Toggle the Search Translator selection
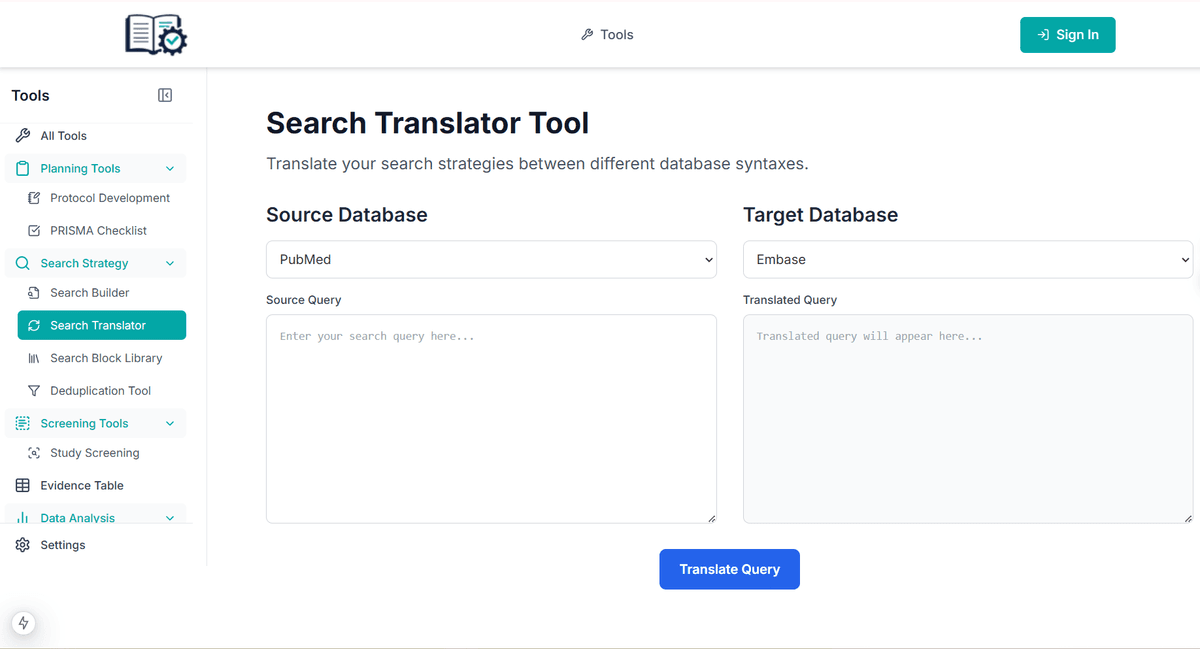1200x649 pixels. click(x=101, y=325)
